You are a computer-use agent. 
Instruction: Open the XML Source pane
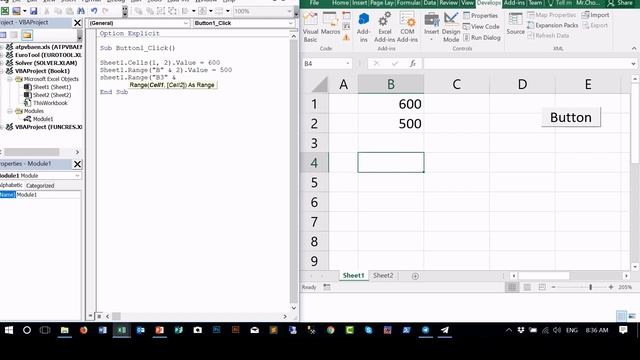click(x=516, y=24)
